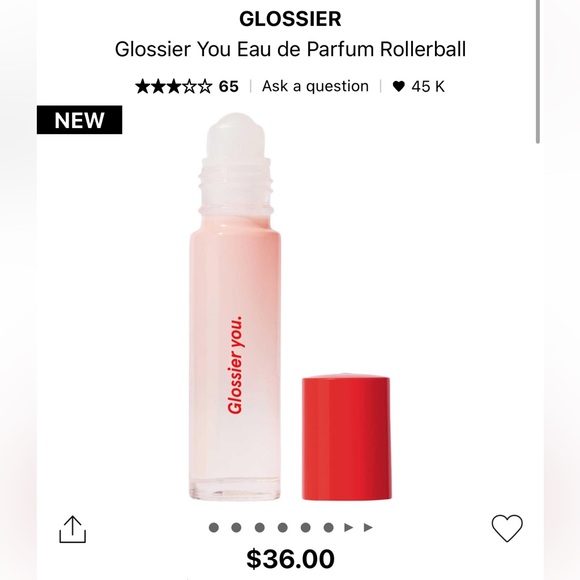
Task: Select the third image carousel dot
Action: click(x=260, y=527)
